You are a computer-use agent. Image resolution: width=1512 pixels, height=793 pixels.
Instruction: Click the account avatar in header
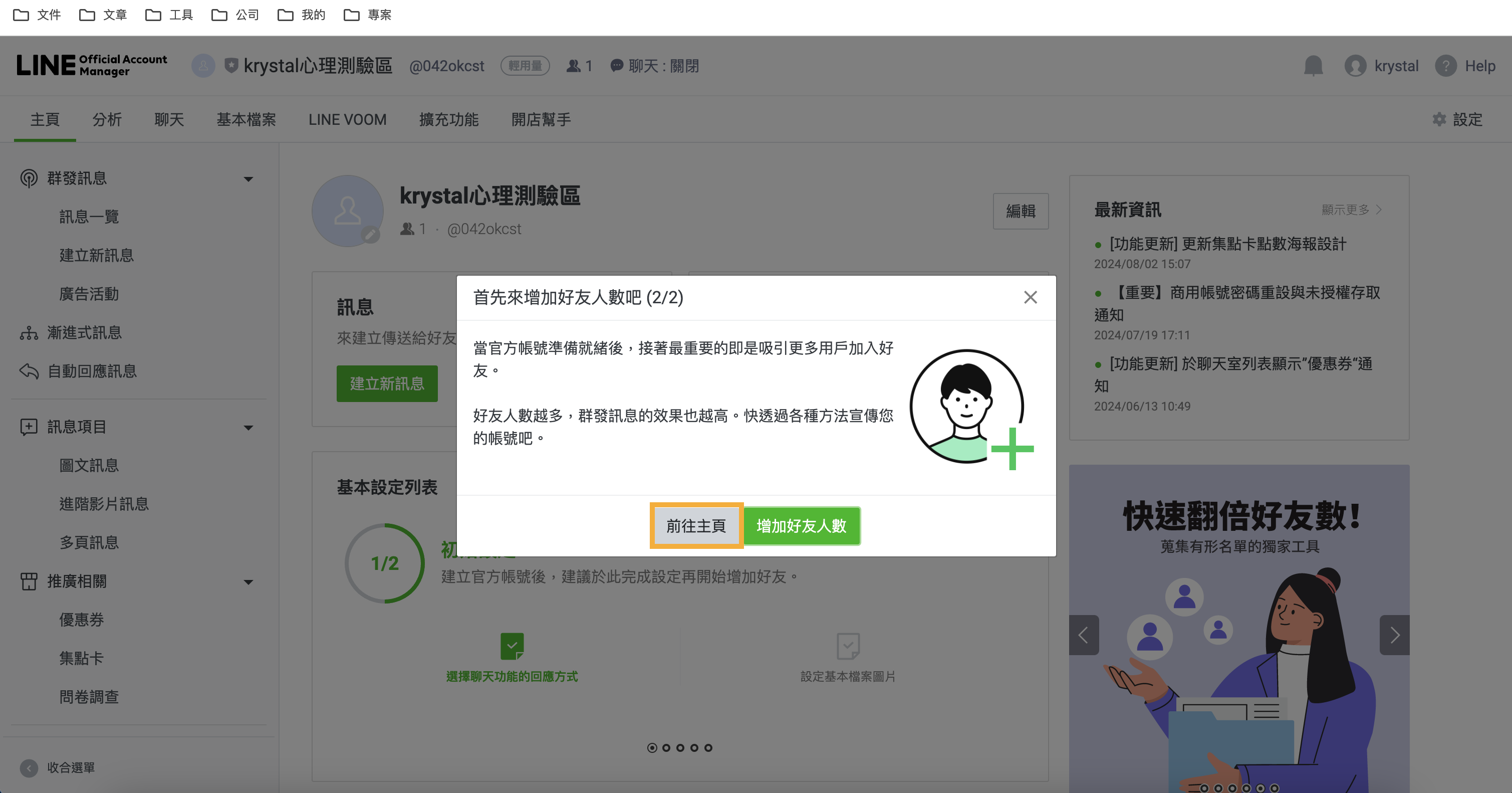click(x=203, y=66)
